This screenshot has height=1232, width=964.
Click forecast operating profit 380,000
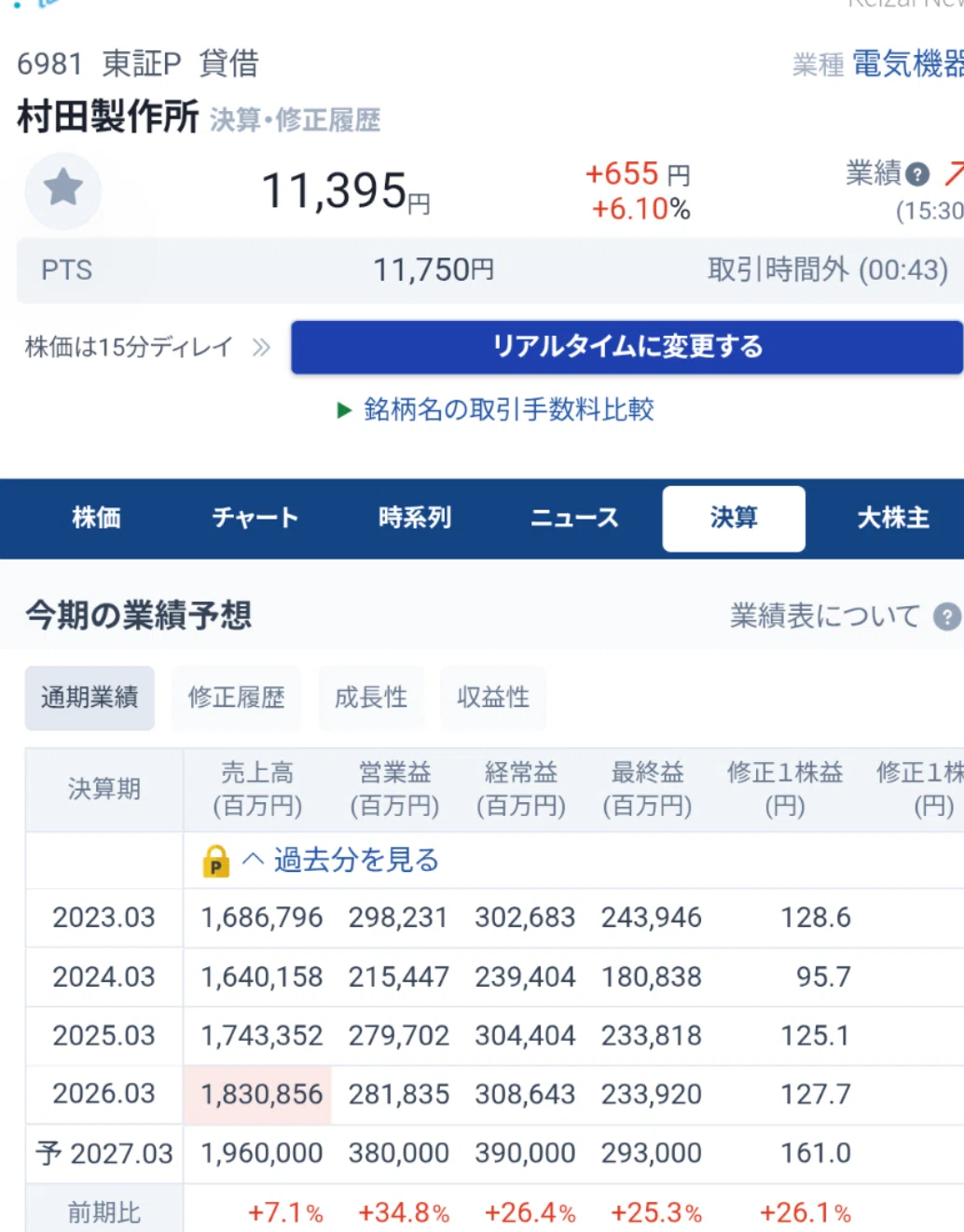(398, 1154)
